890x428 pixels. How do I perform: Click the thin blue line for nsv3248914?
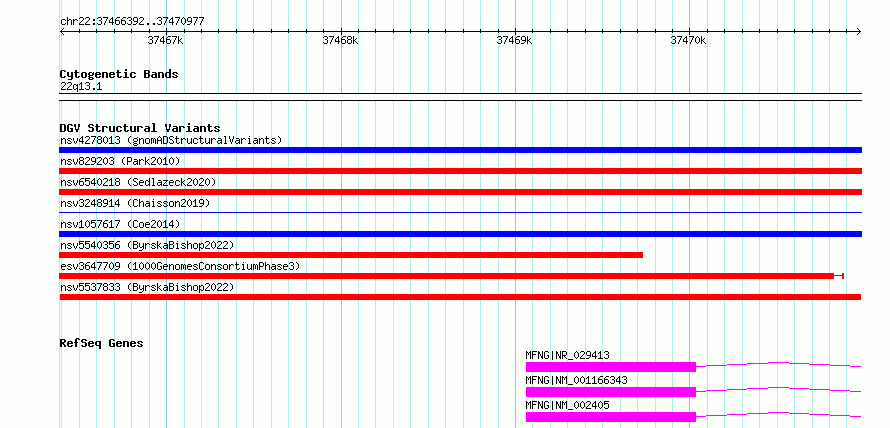(x=460, y=213)
